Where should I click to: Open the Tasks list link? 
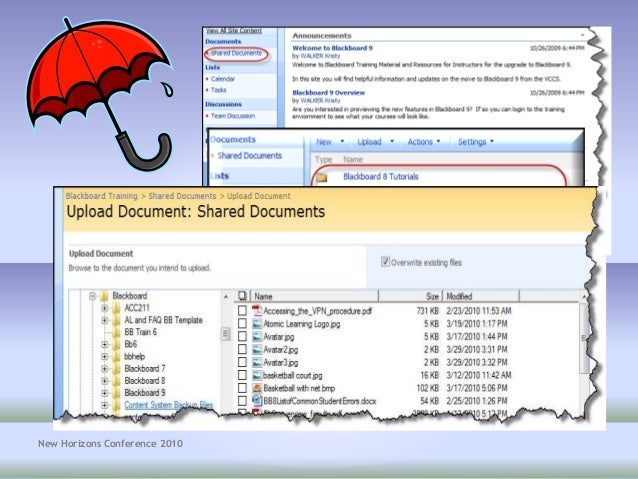[218, 90]
